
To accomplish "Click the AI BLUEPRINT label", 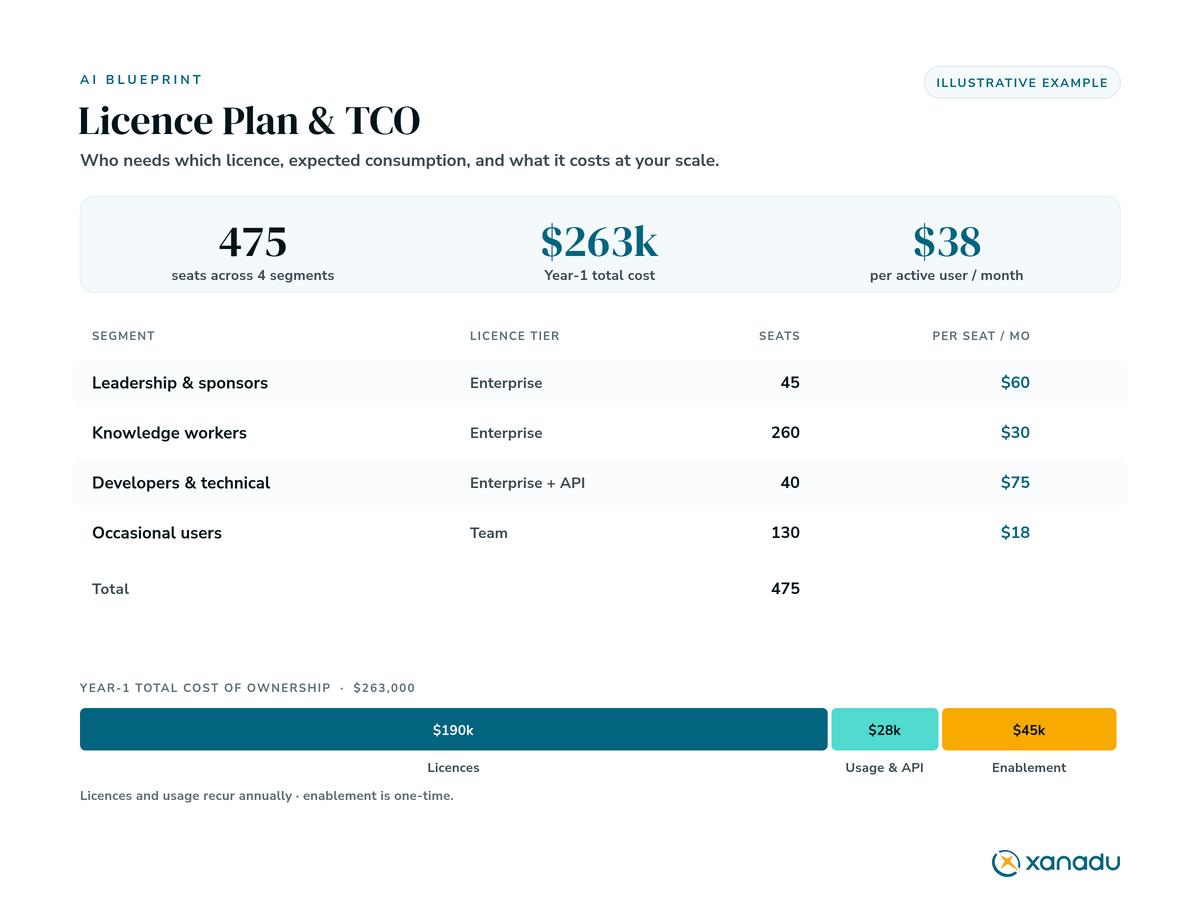I will [141, 79].
